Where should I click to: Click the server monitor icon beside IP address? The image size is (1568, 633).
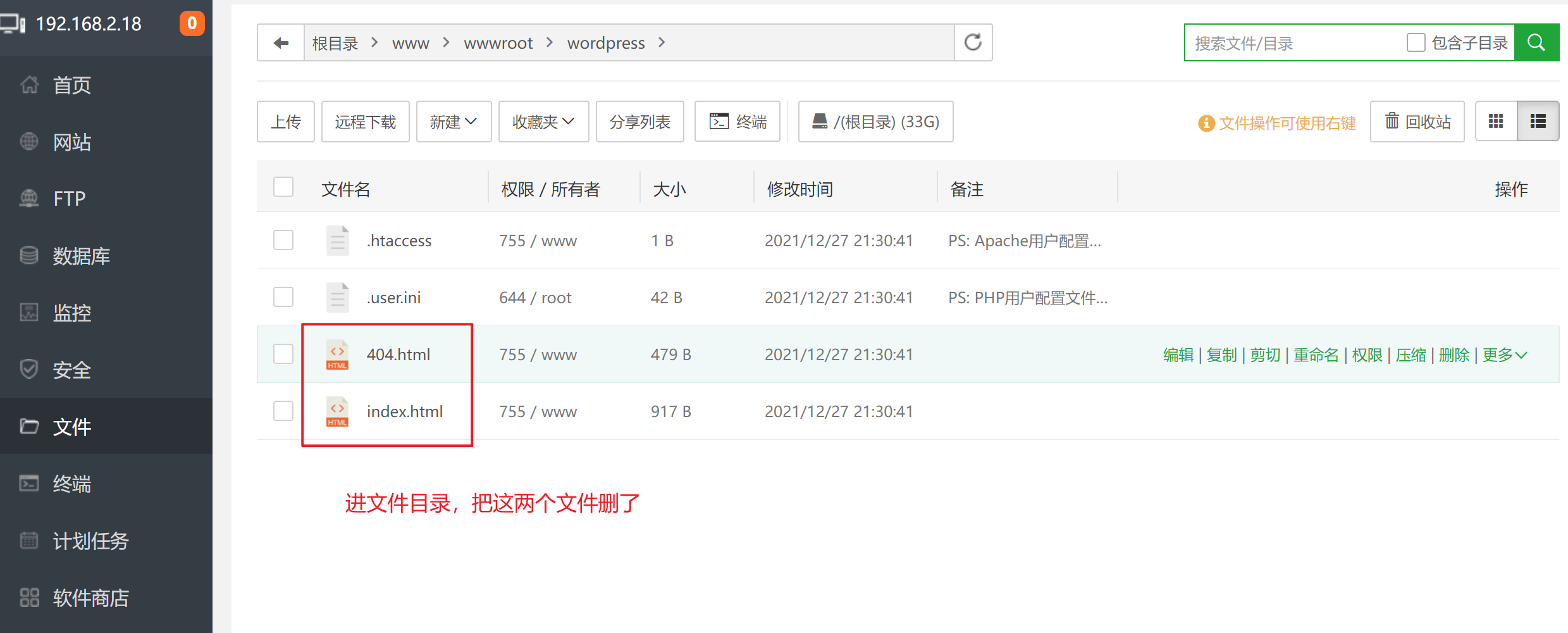coord(13,24)
